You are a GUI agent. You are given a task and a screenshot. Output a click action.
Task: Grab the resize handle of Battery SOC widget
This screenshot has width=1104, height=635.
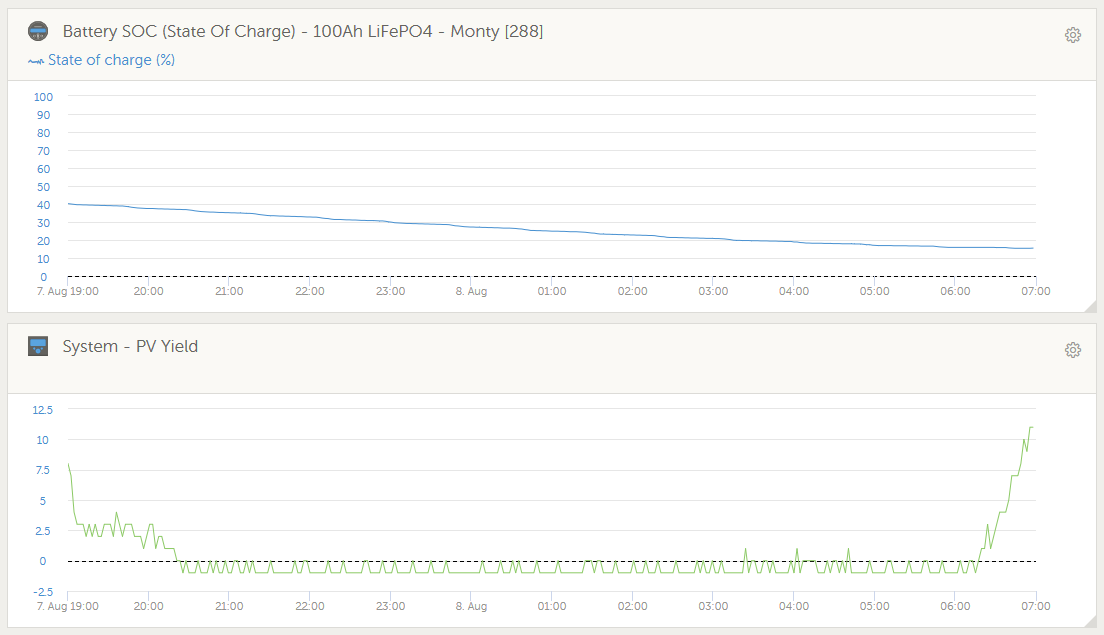(1090, 306)
